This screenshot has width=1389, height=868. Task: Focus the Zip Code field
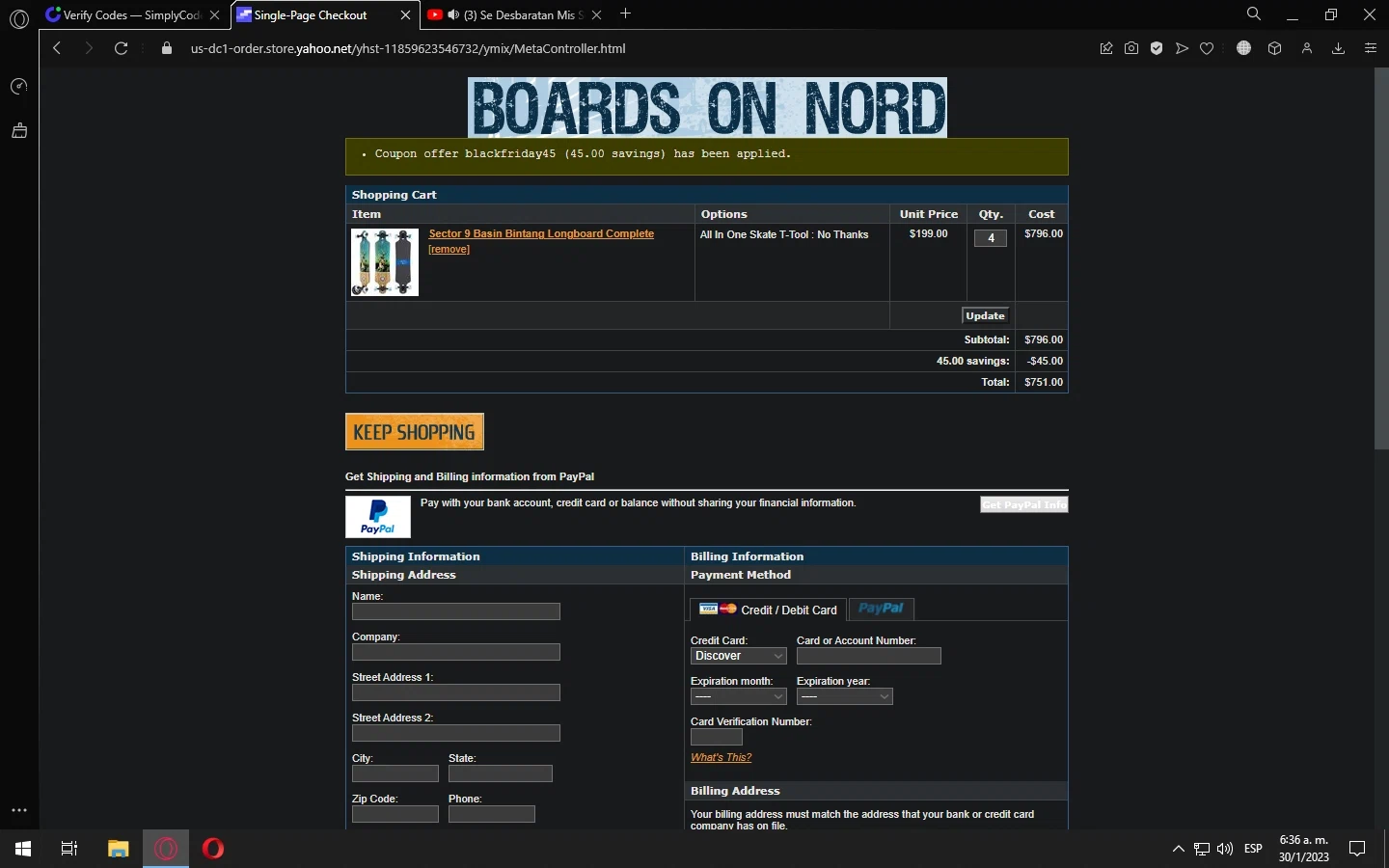coord(395,814)
